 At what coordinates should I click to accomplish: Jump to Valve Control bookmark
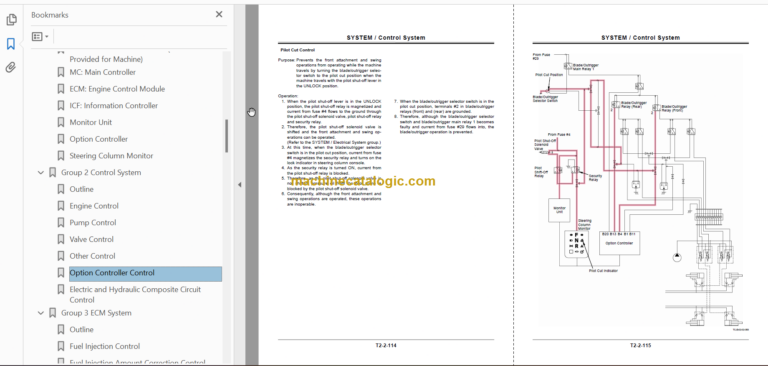92,239
